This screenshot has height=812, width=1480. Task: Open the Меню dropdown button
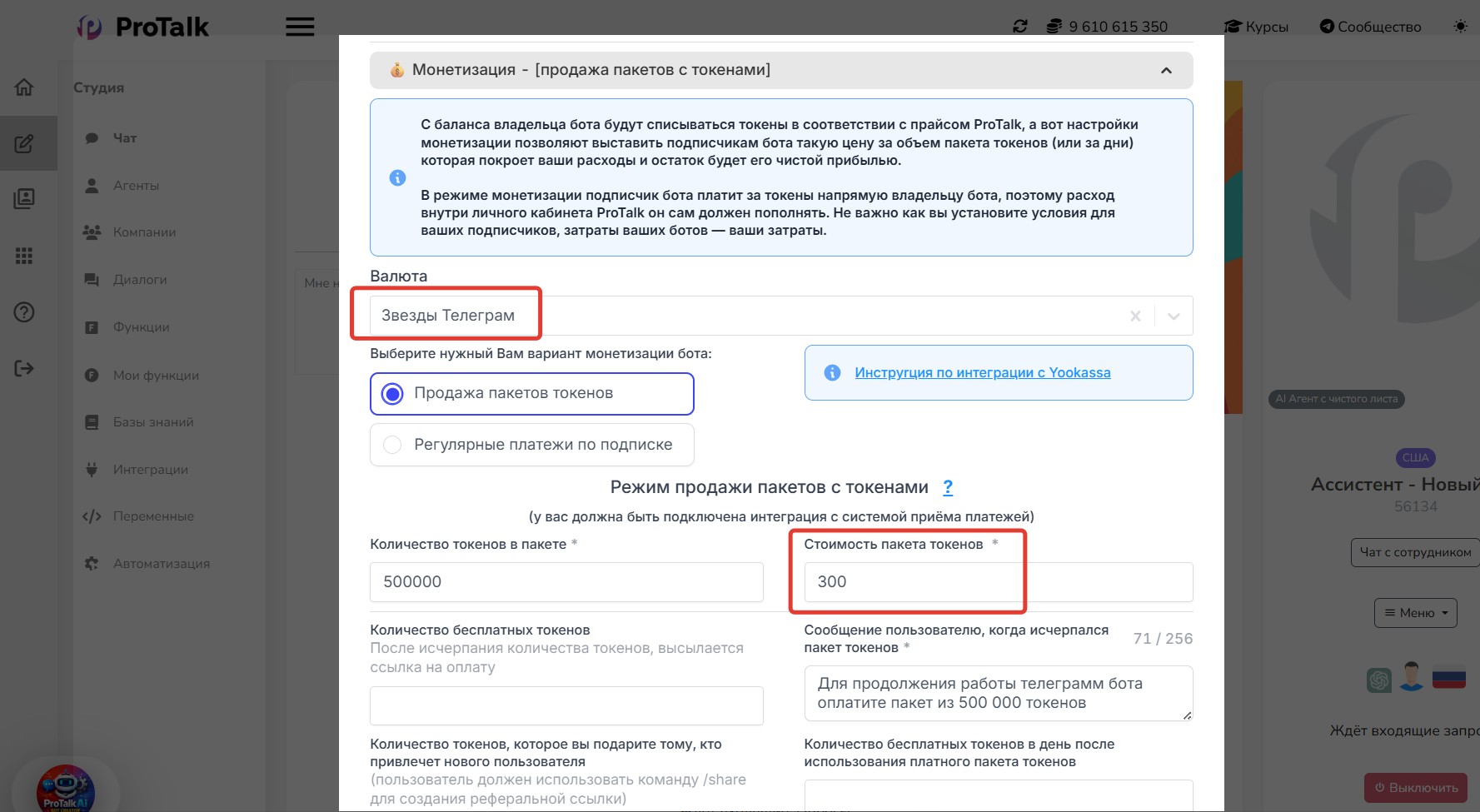pyautogui.click(x=1415, y=613)
